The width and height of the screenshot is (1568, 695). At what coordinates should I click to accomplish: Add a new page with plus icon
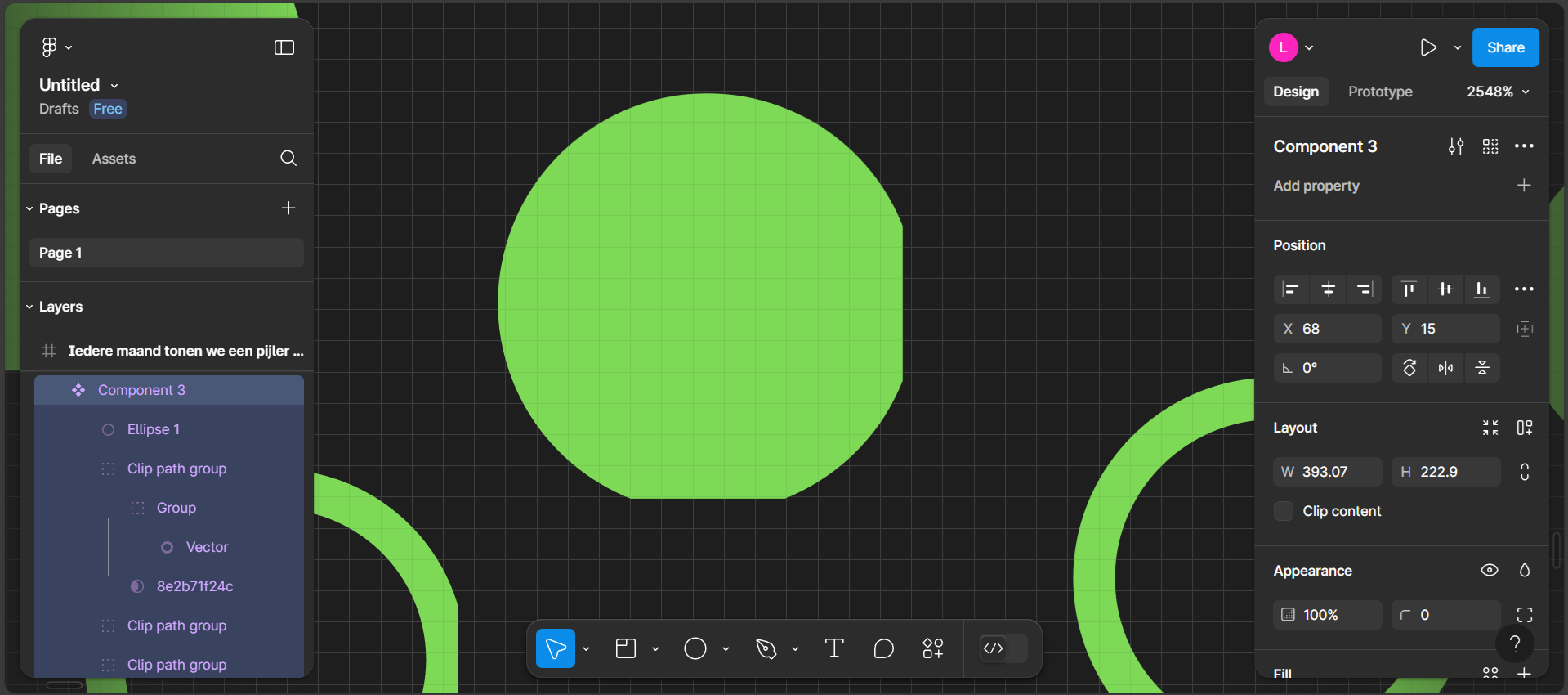tap(288, 208)
